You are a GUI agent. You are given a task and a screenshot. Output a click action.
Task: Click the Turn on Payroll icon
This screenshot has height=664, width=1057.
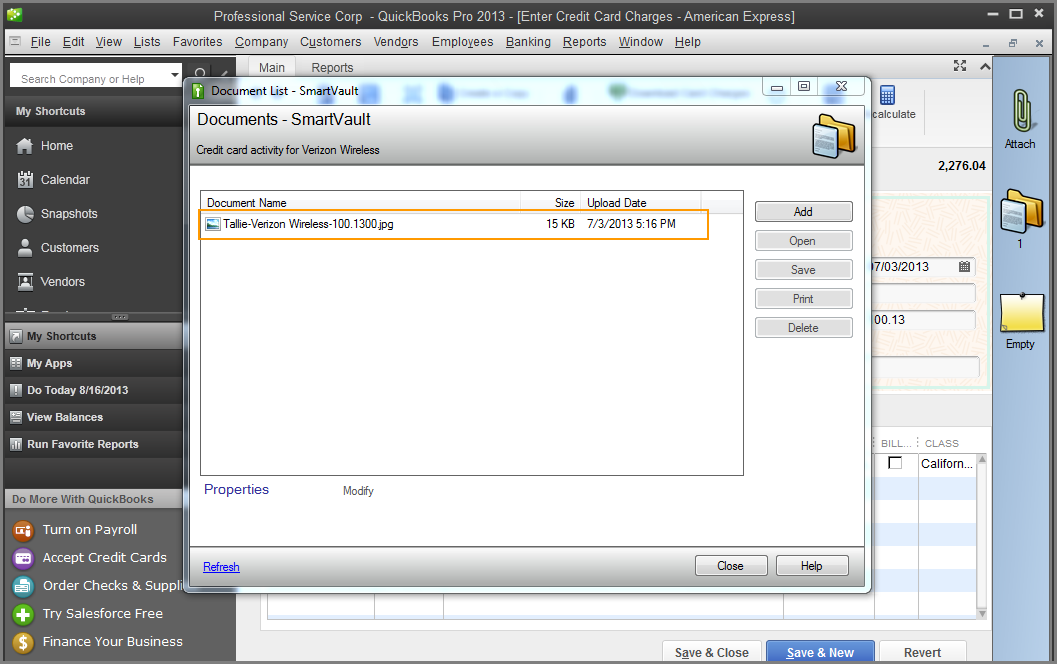pyautogui.click(x=23, y=531)
